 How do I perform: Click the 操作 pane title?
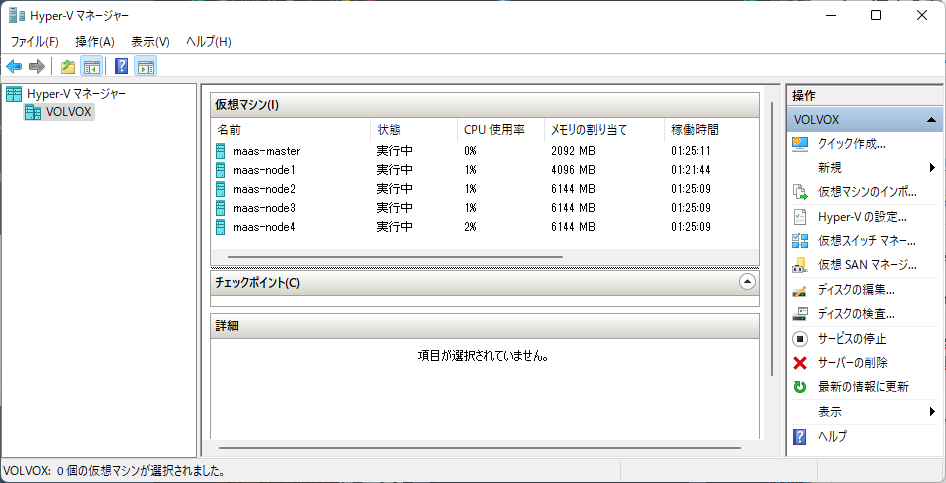tap(804, 95)
